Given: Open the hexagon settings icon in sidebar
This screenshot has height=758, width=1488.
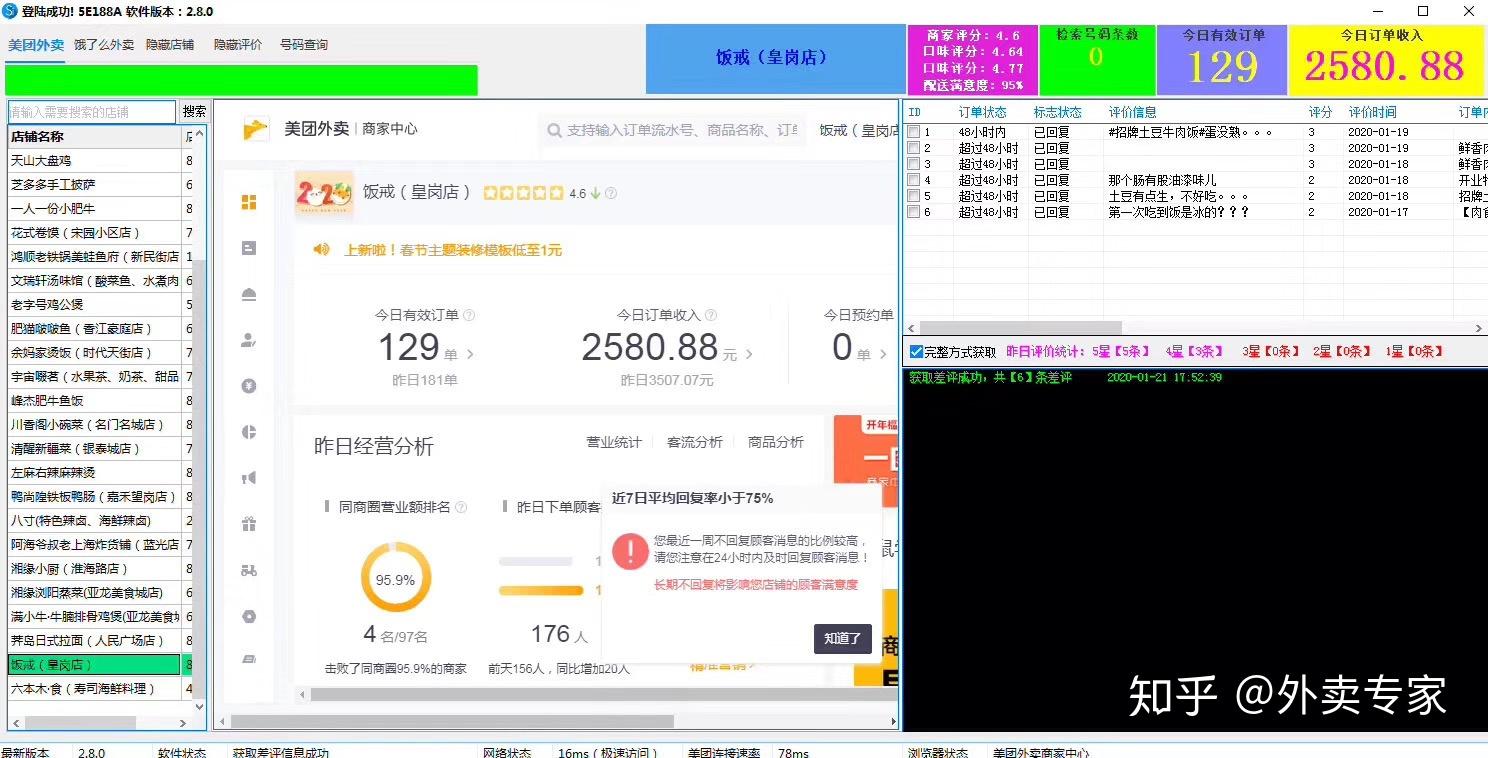Looking at the screenshot, I should [x=249, y=616].
